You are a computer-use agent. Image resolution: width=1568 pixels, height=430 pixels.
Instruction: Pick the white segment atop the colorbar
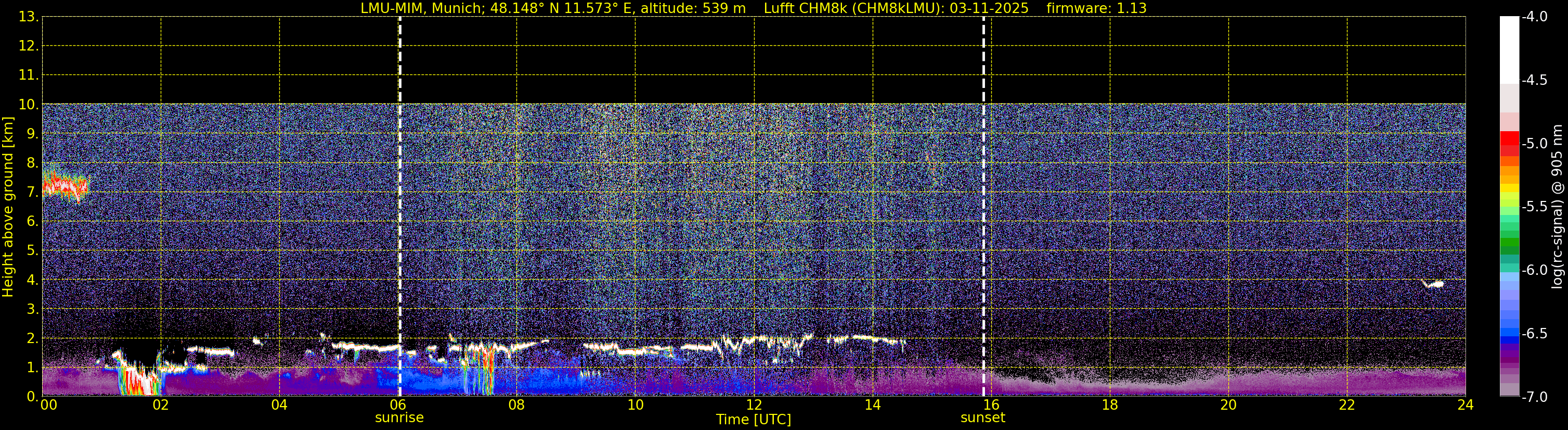[1509, 50]
